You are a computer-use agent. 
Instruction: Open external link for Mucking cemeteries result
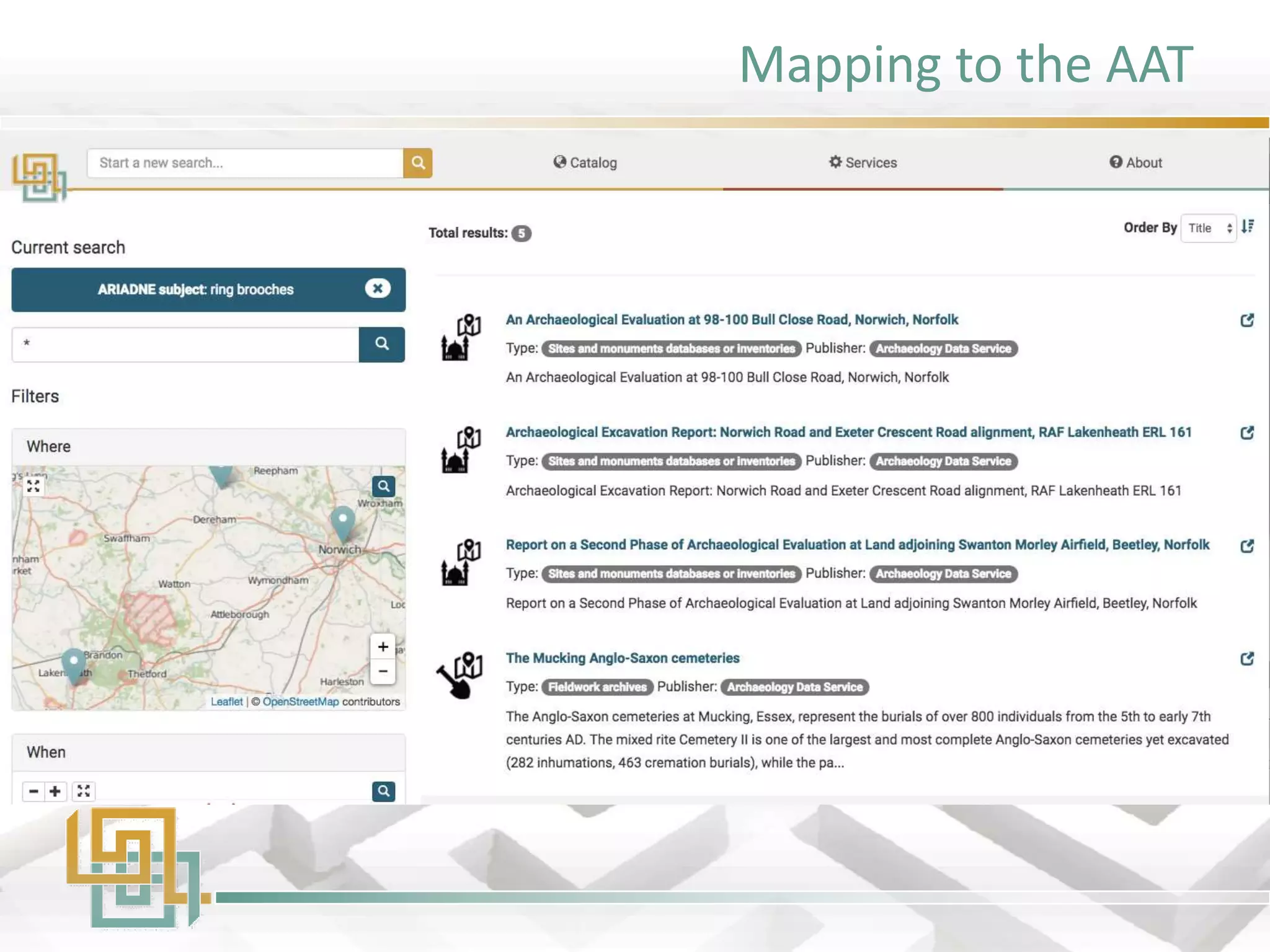(1247, 659)
